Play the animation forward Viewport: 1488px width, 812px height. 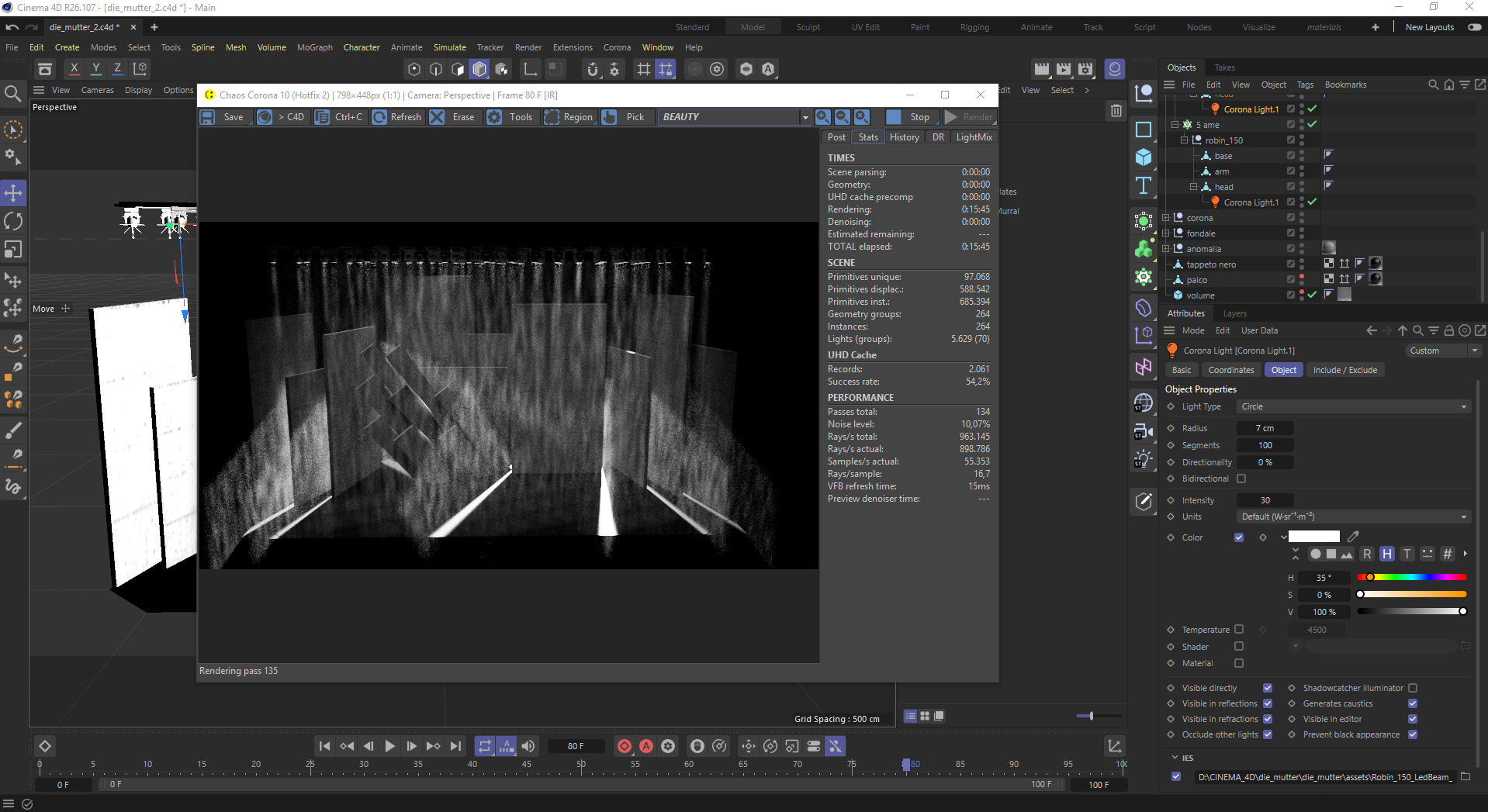(389, 746)
